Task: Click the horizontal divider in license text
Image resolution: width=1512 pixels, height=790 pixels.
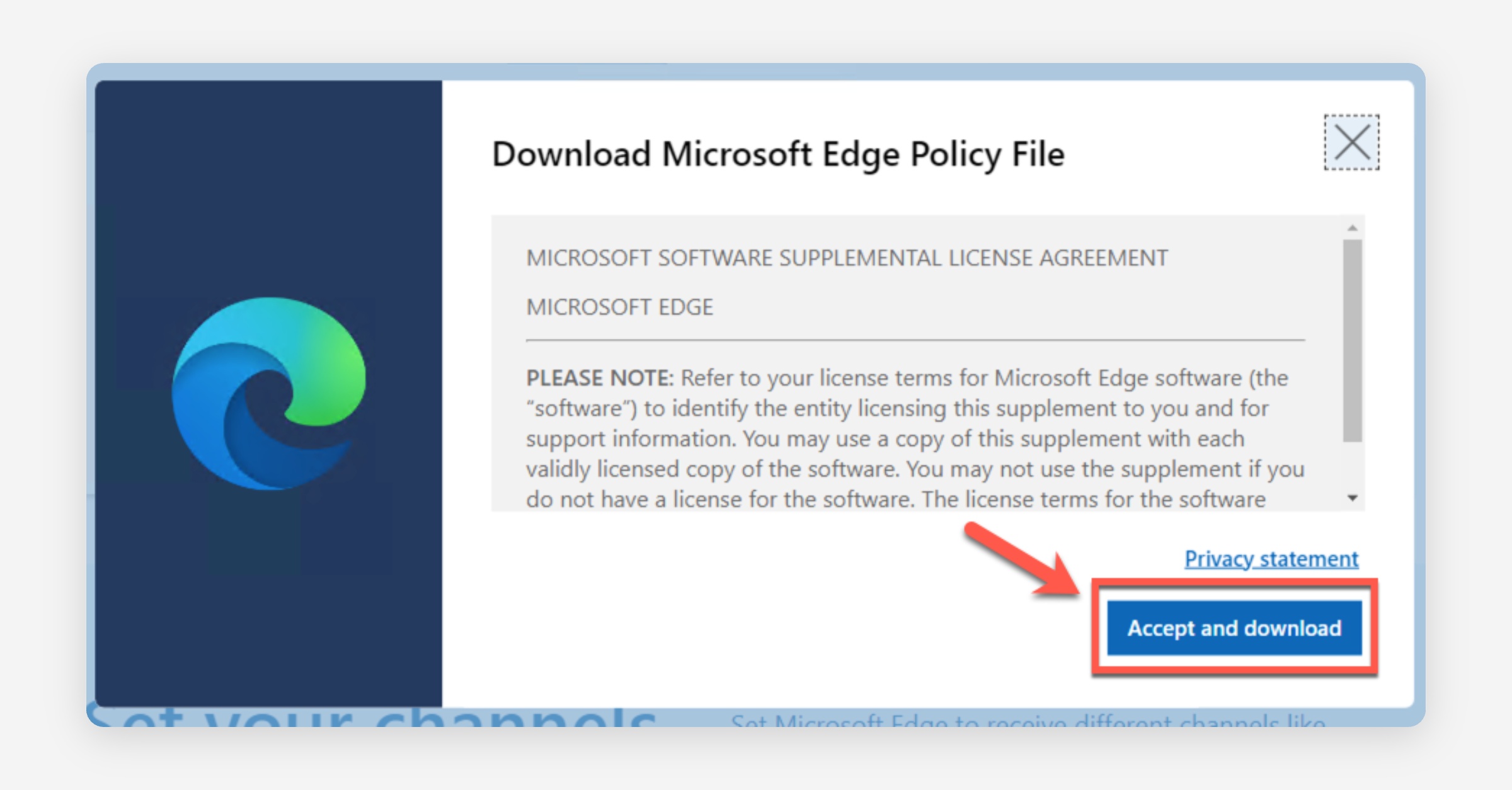Action: coord(915,340)
